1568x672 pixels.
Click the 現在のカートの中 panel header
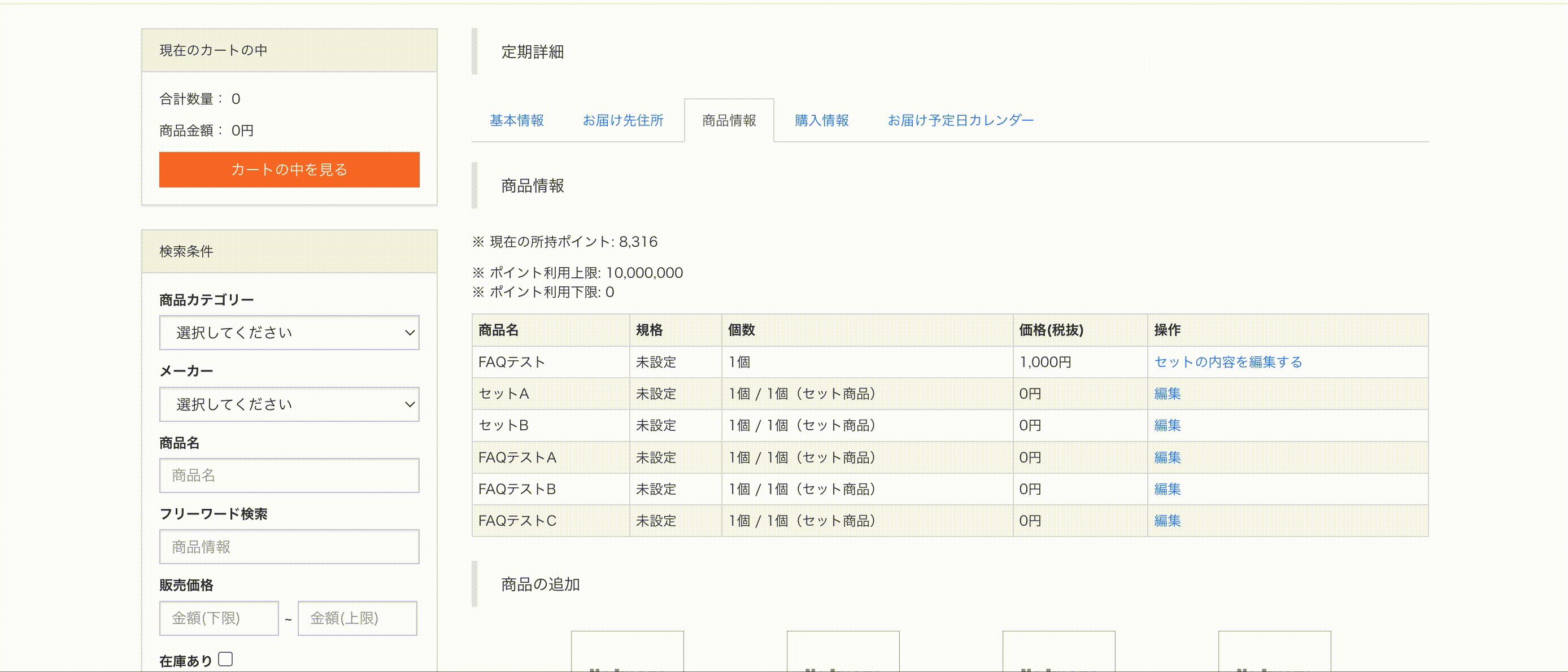click(x=289, y=50)
